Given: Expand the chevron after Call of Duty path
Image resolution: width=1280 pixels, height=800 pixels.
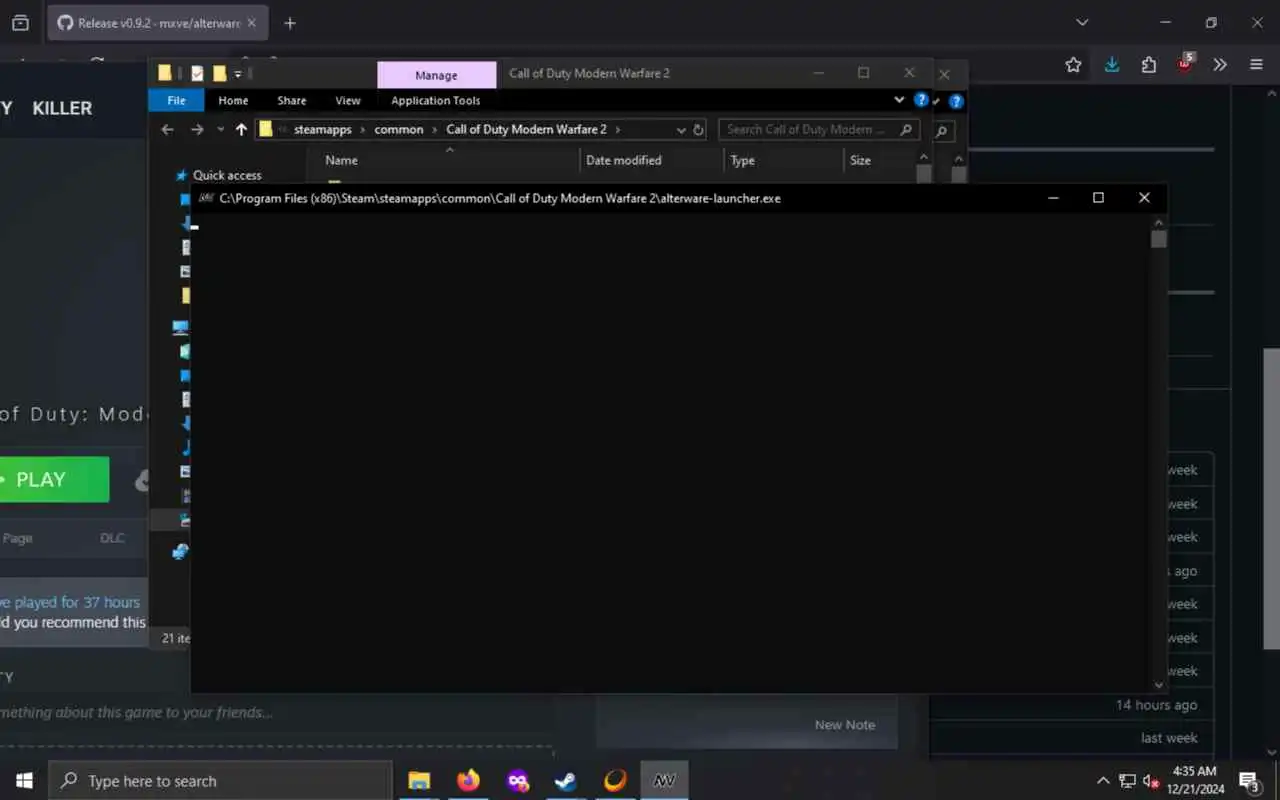Looking at the screenshot, I should coord(618,129).
